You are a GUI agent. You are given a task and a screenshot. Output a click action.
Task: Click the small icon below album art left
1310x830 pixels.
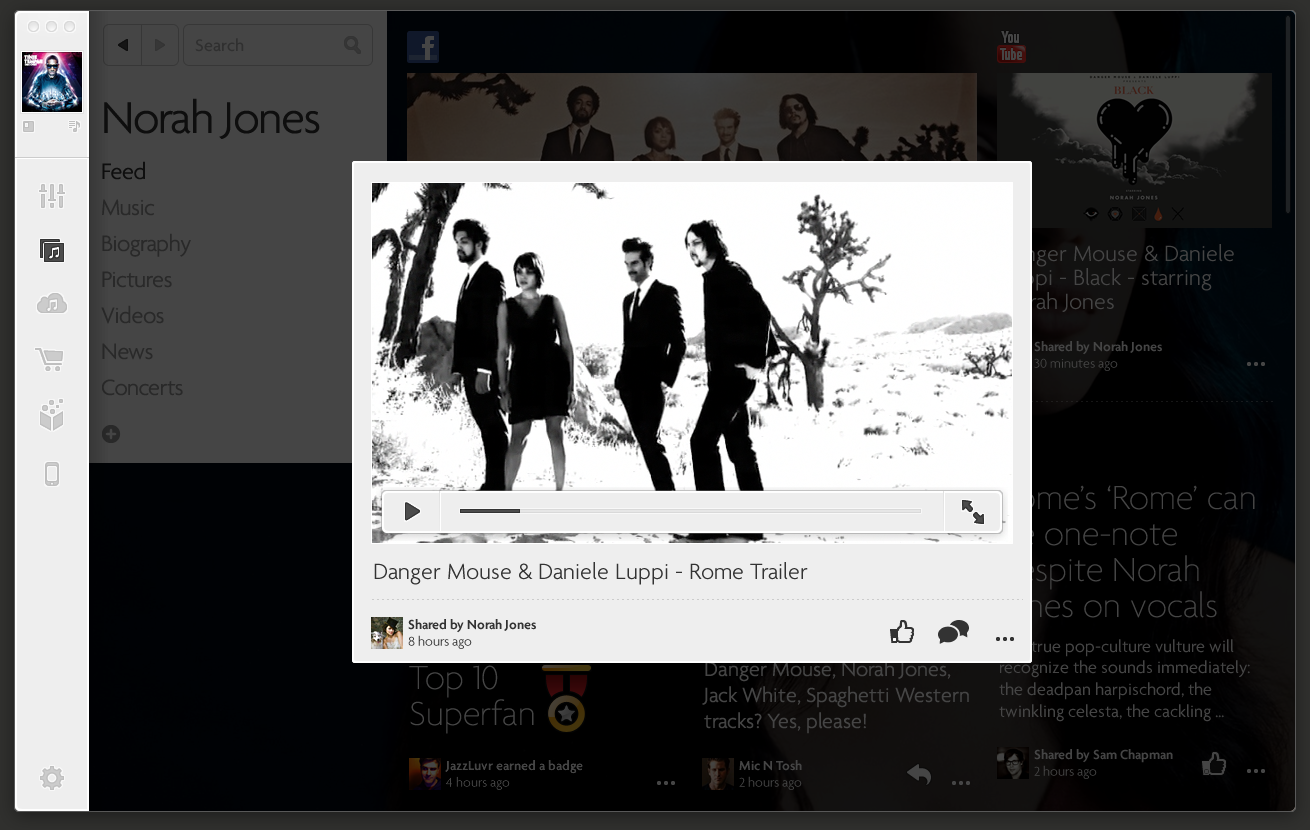coord(28,126)
